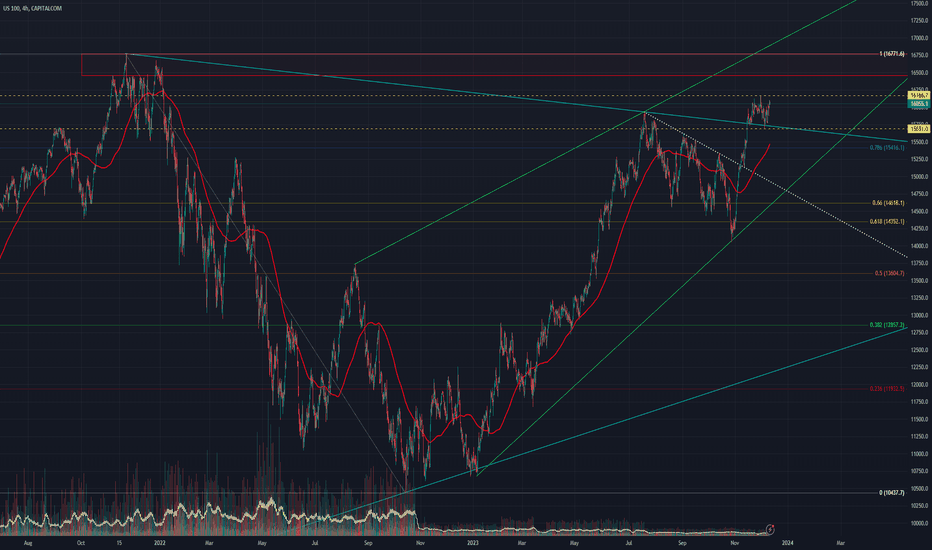Click the lightning bolt event icon above time axis

click(770, 528)
